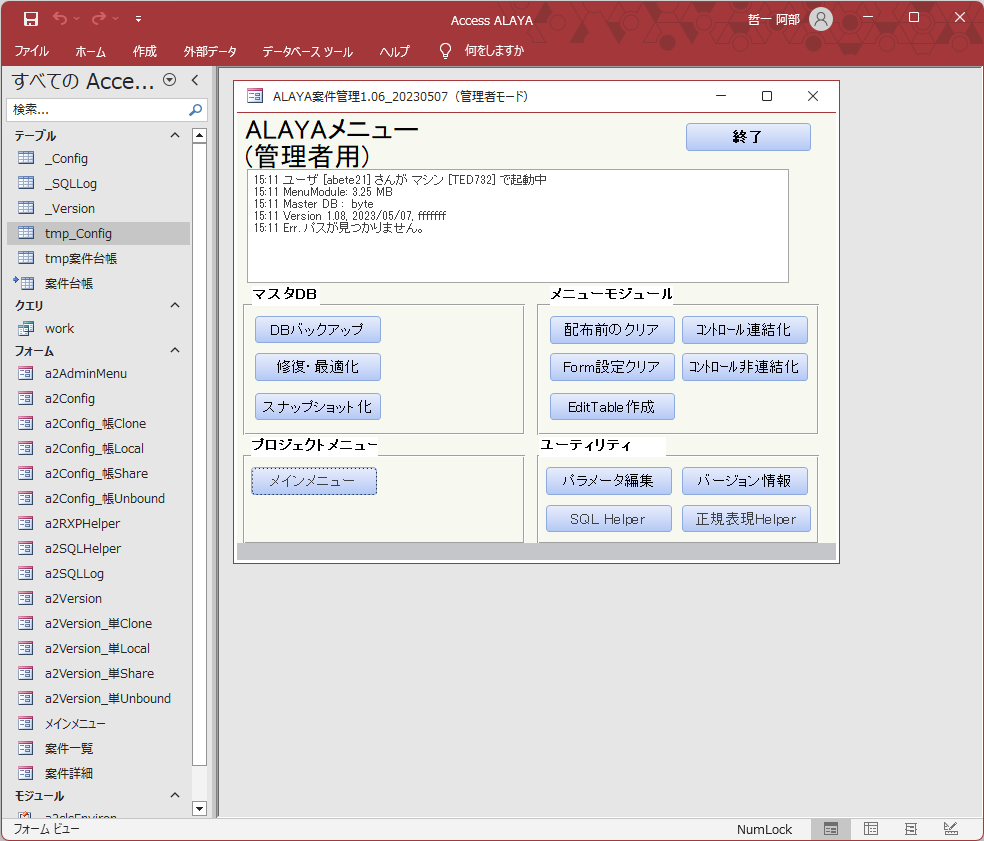The image size is (984, 841).
Task: Select the work query icon
Action: [x=26, y=328]
